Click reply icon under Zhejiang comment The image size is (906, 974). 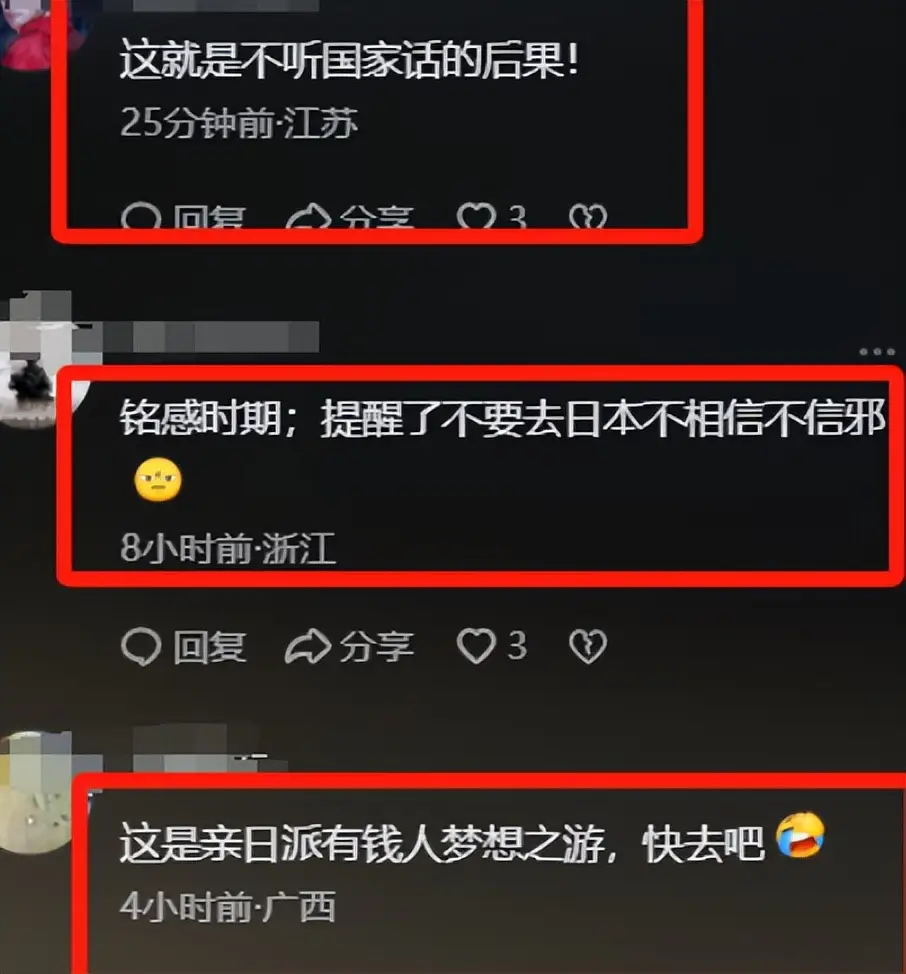coord(141,647)
